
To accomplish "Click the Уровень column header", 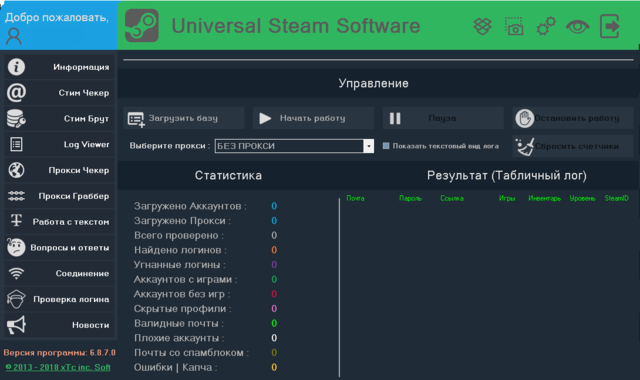I will (582, 198).
